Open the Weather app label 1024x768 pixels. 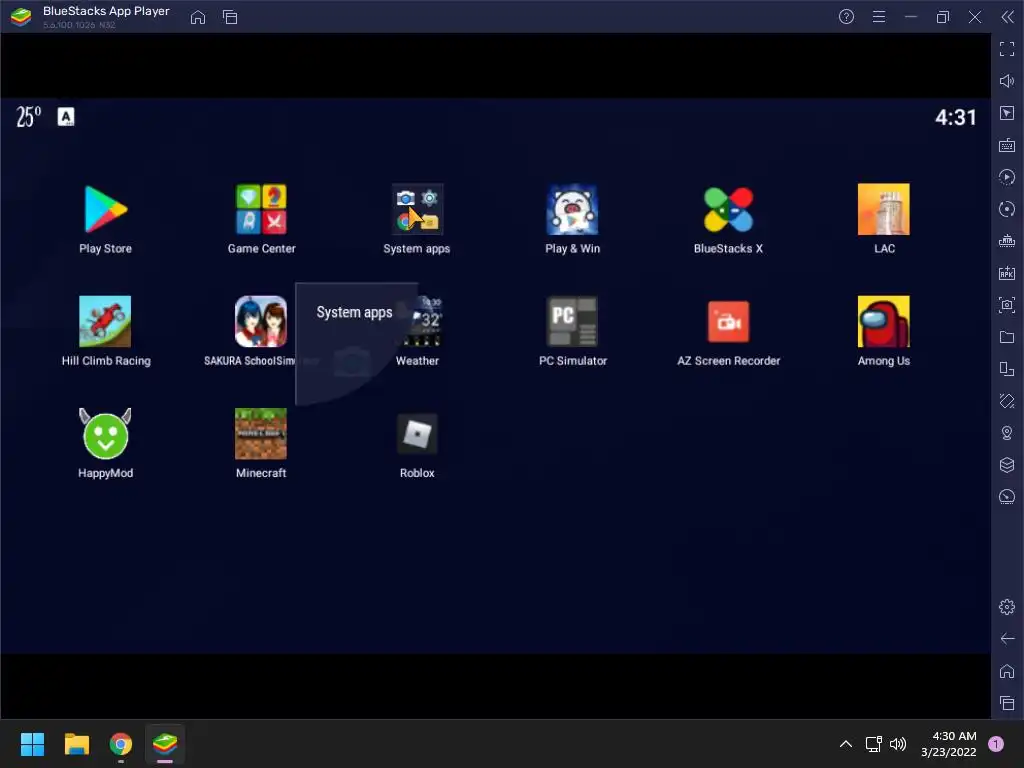[x=417, y=360]
